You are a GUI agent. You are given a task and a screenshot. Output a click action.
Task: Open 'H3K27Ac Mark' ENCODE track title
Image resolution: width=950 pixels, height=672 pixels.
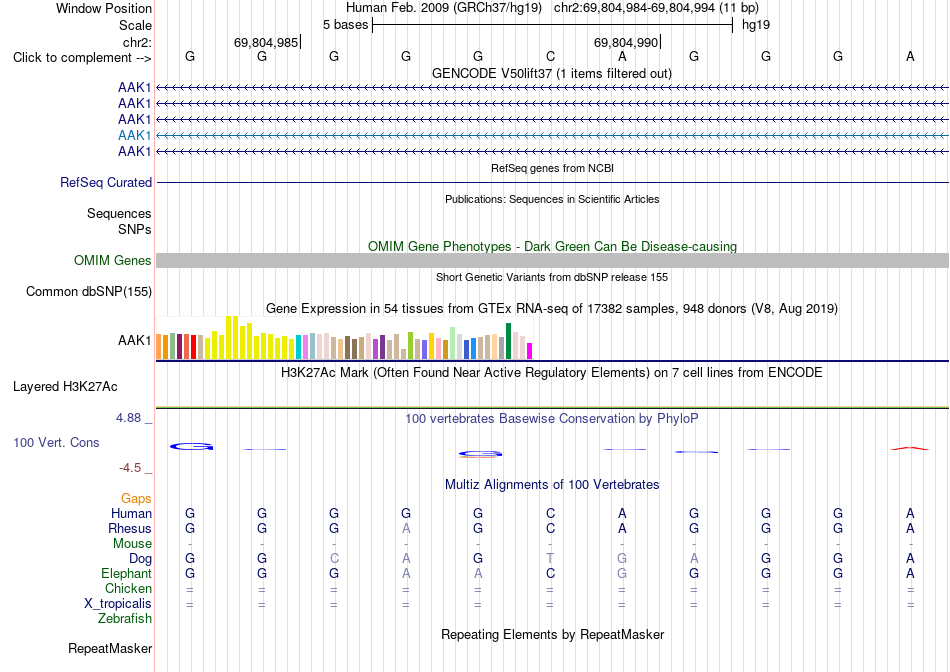(552, 372)
